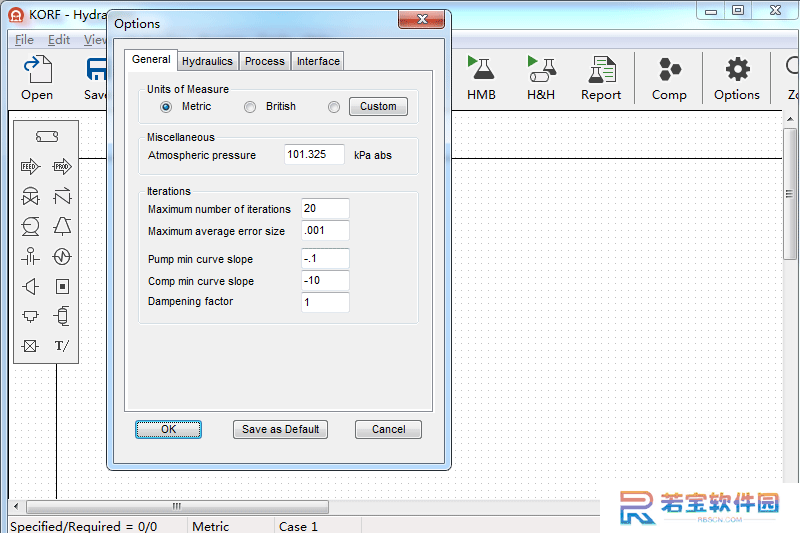Switch to the Process tab

[x=265, y=61]
